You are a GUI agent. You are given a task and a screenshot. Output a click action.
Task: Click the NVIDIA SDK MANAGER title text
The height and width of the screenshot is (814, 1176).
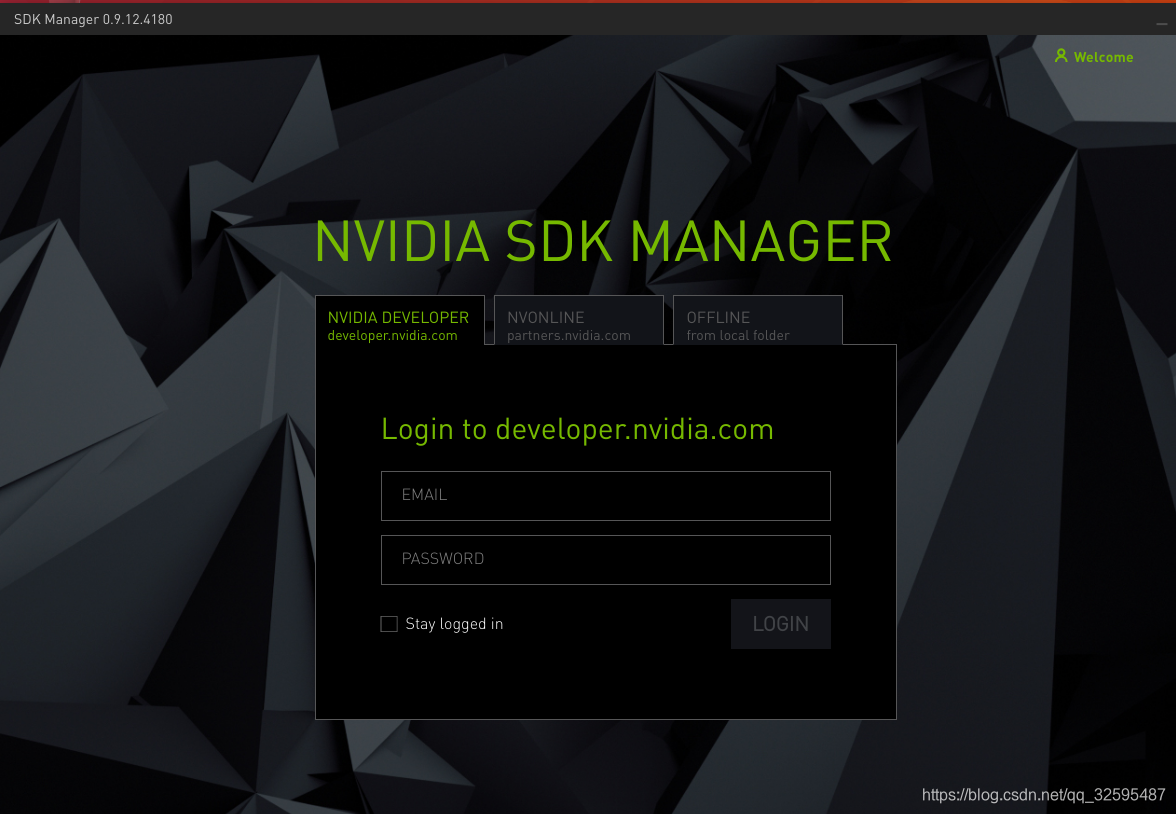tap(603, 242)
